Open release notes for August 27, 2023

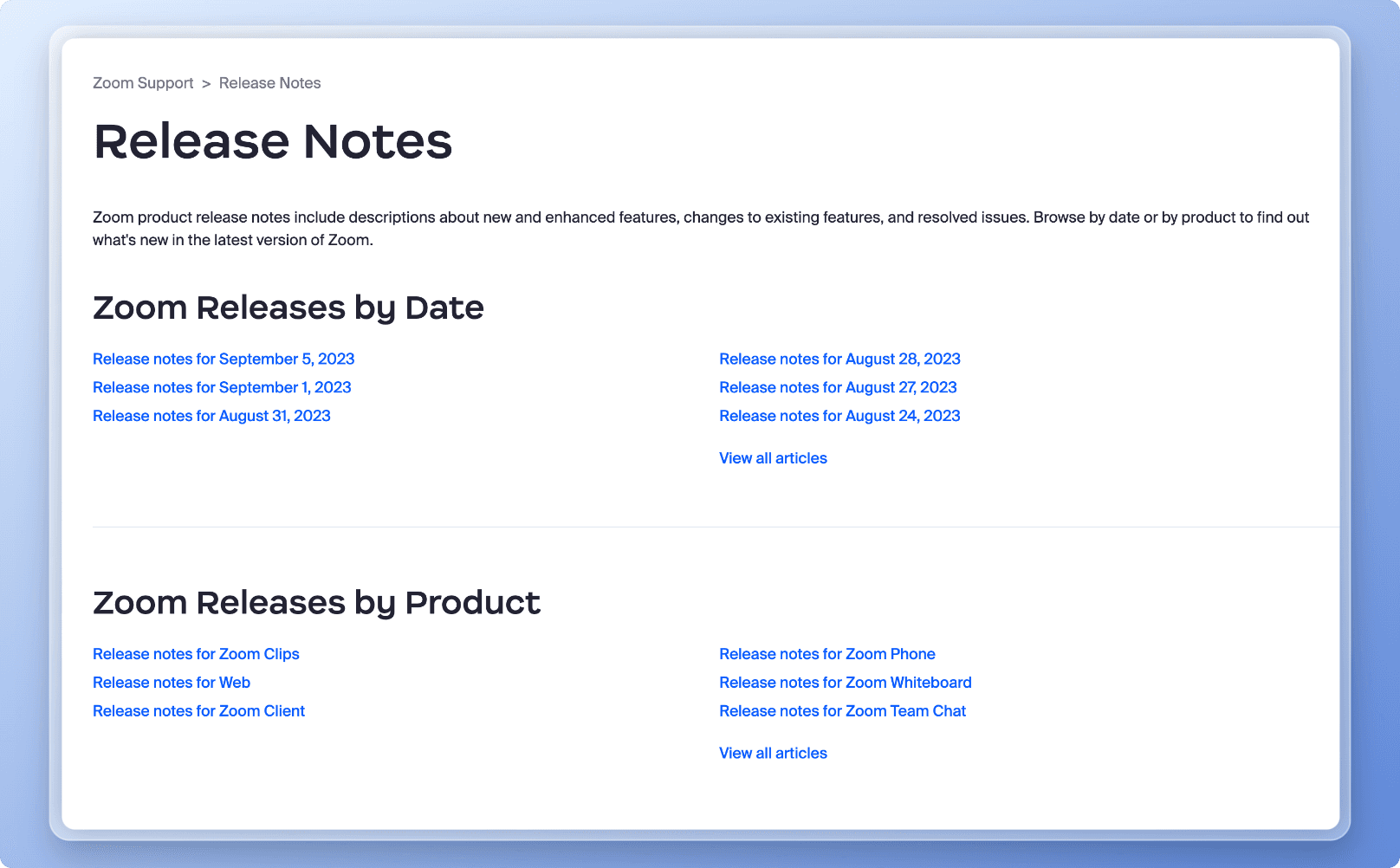pyautogui.click(x=838, y=387)
